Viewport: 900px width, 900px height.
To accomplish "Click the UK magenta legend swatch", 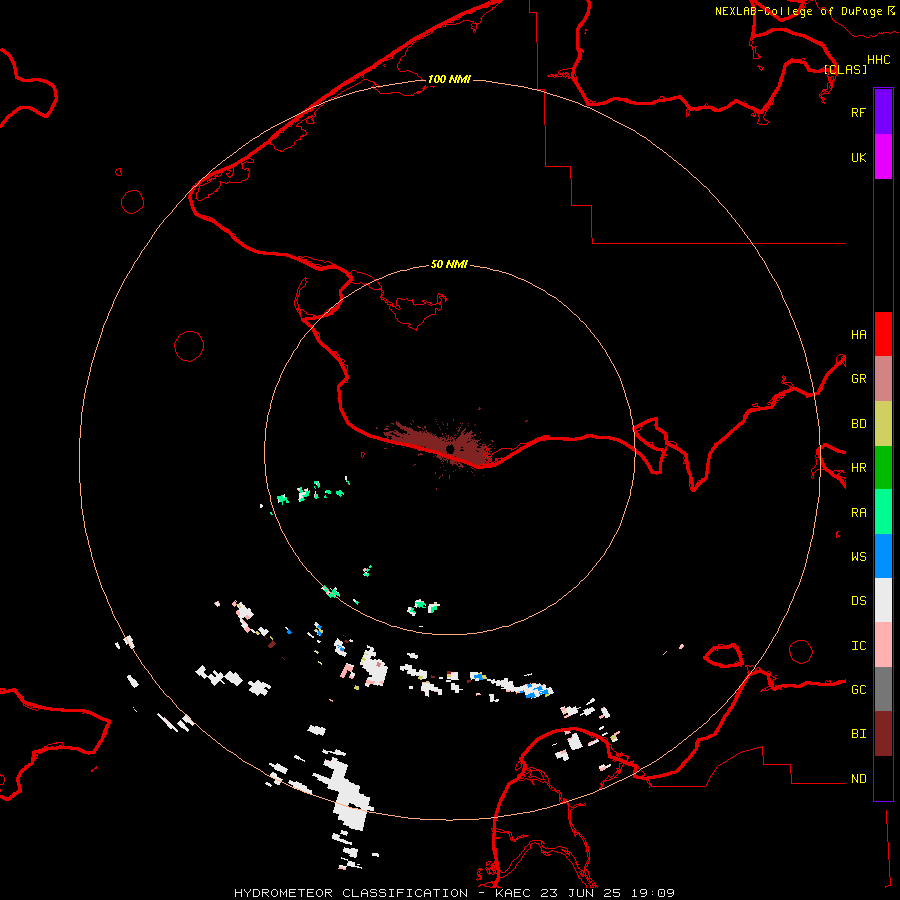I will tap(883, 157).
